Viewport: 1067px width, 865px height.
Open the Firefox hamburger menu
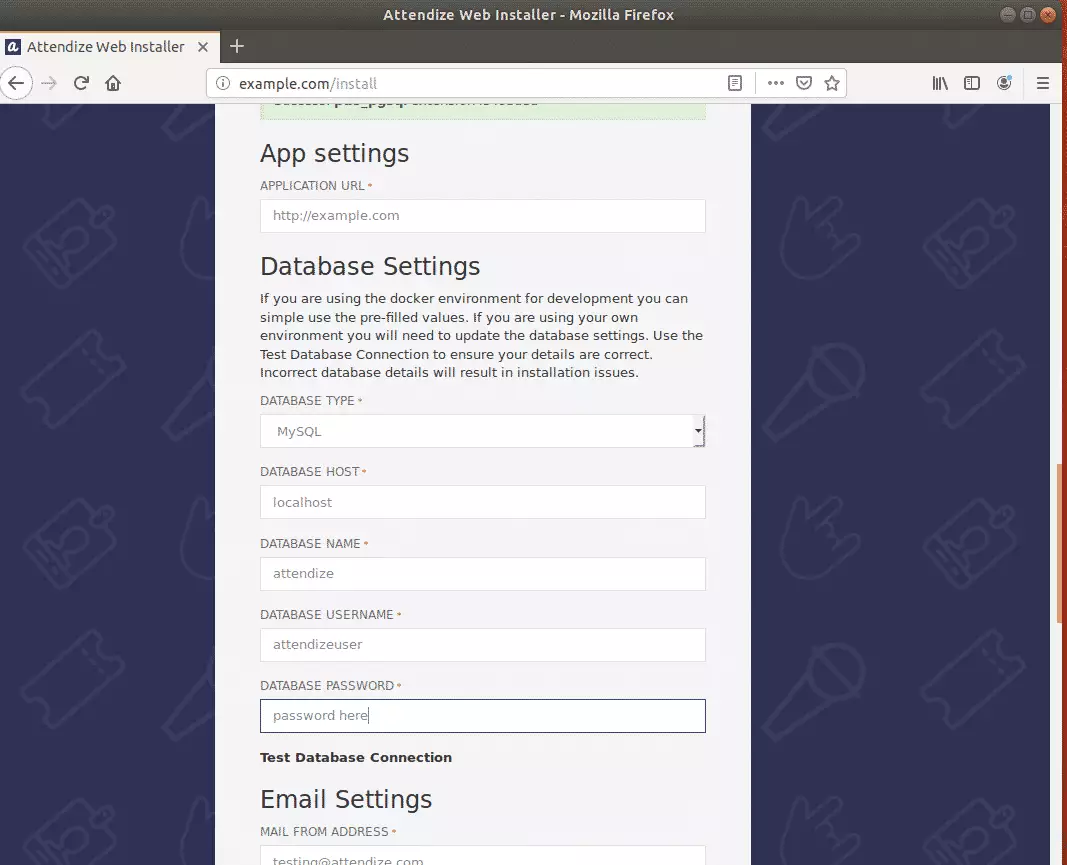(x=1043, y=83)
